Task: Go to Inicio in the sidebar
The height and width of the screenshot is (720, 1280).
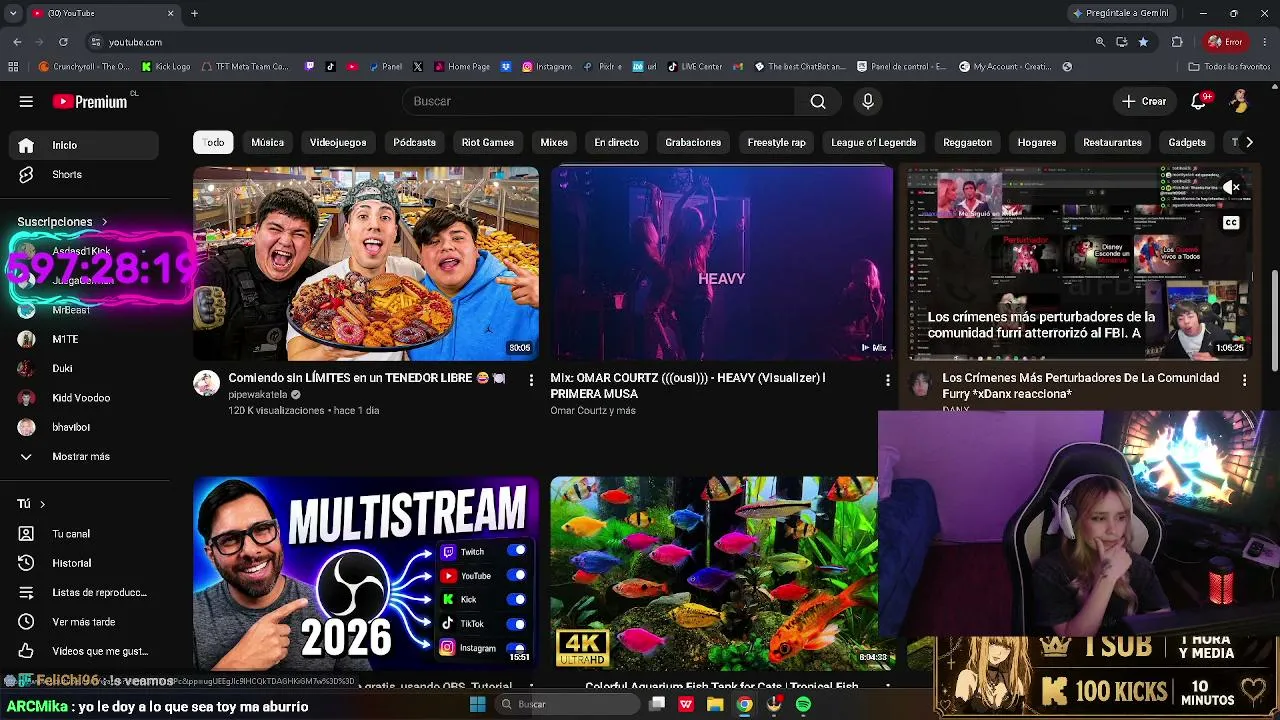Action: (x=84, y=145)
